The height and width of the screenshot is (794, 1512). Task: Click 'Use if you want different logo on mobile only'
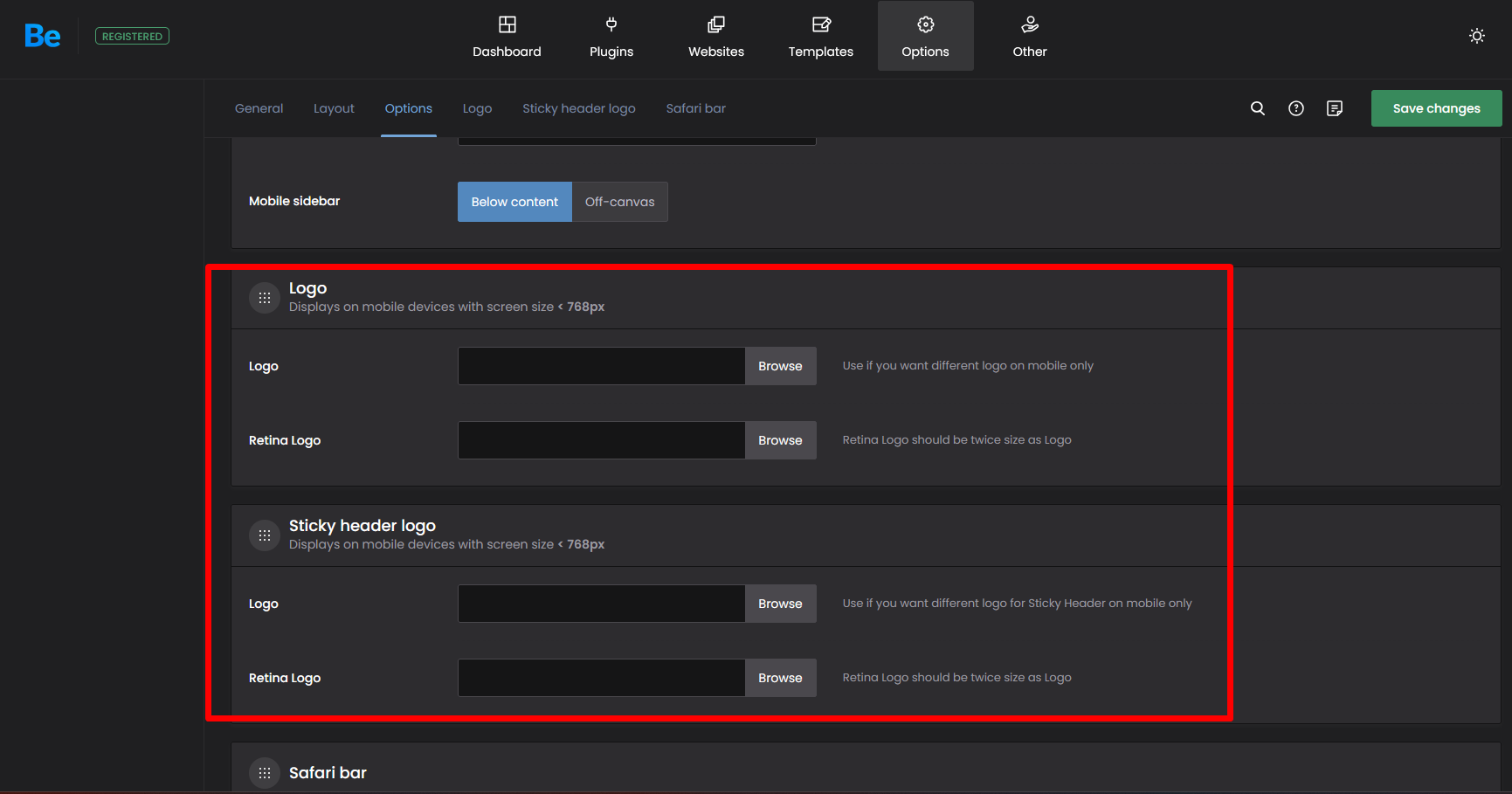[968, 365]
